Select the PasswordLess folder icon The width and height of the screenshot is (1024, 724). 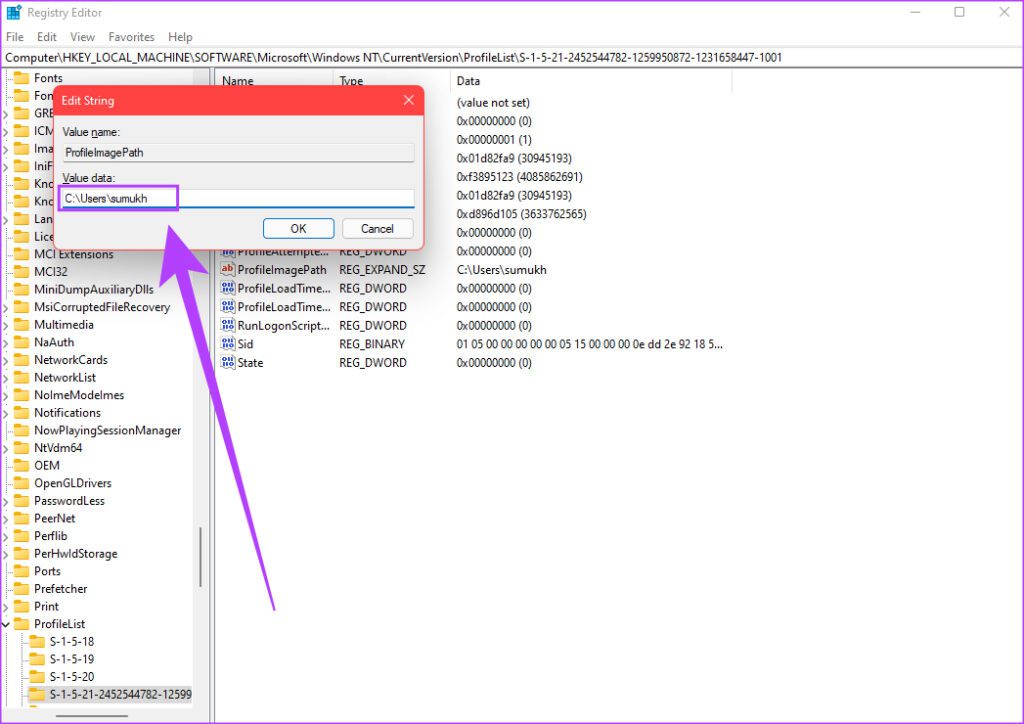point(22,501)
